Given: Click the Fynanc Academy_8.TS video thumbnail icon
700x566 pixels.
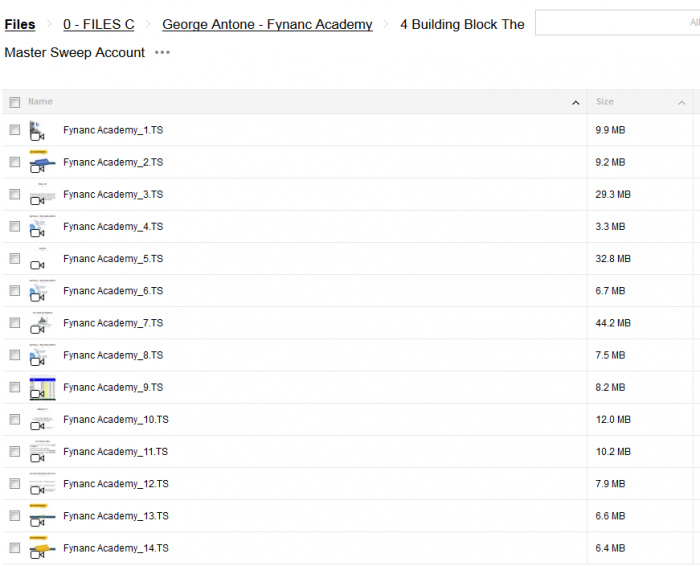Looking at the screenshot, I should pyautogui.click(x=42, y=355).
